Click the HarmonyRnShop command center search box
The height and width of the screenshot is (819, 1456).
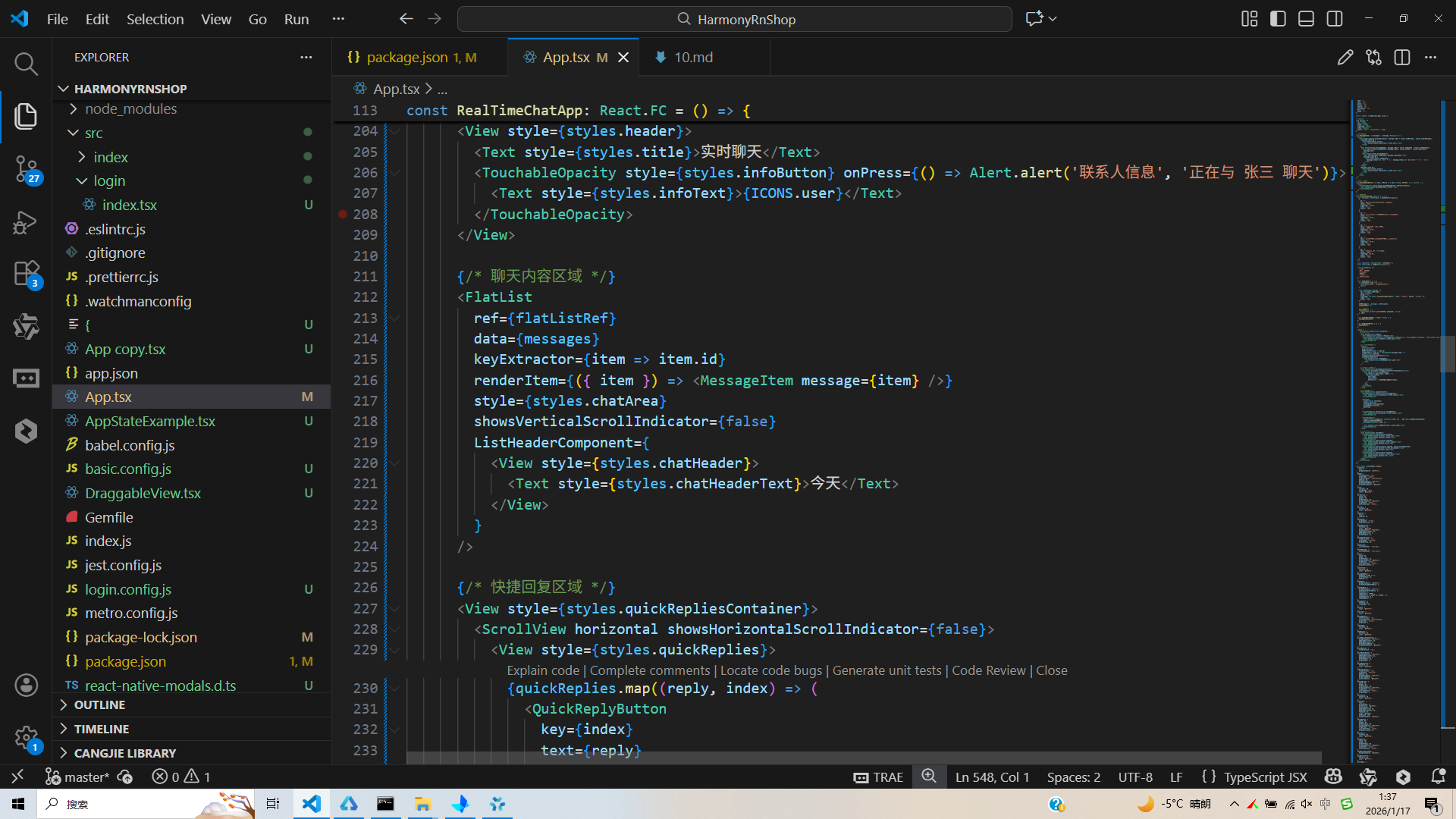click(x=734, y=19)
